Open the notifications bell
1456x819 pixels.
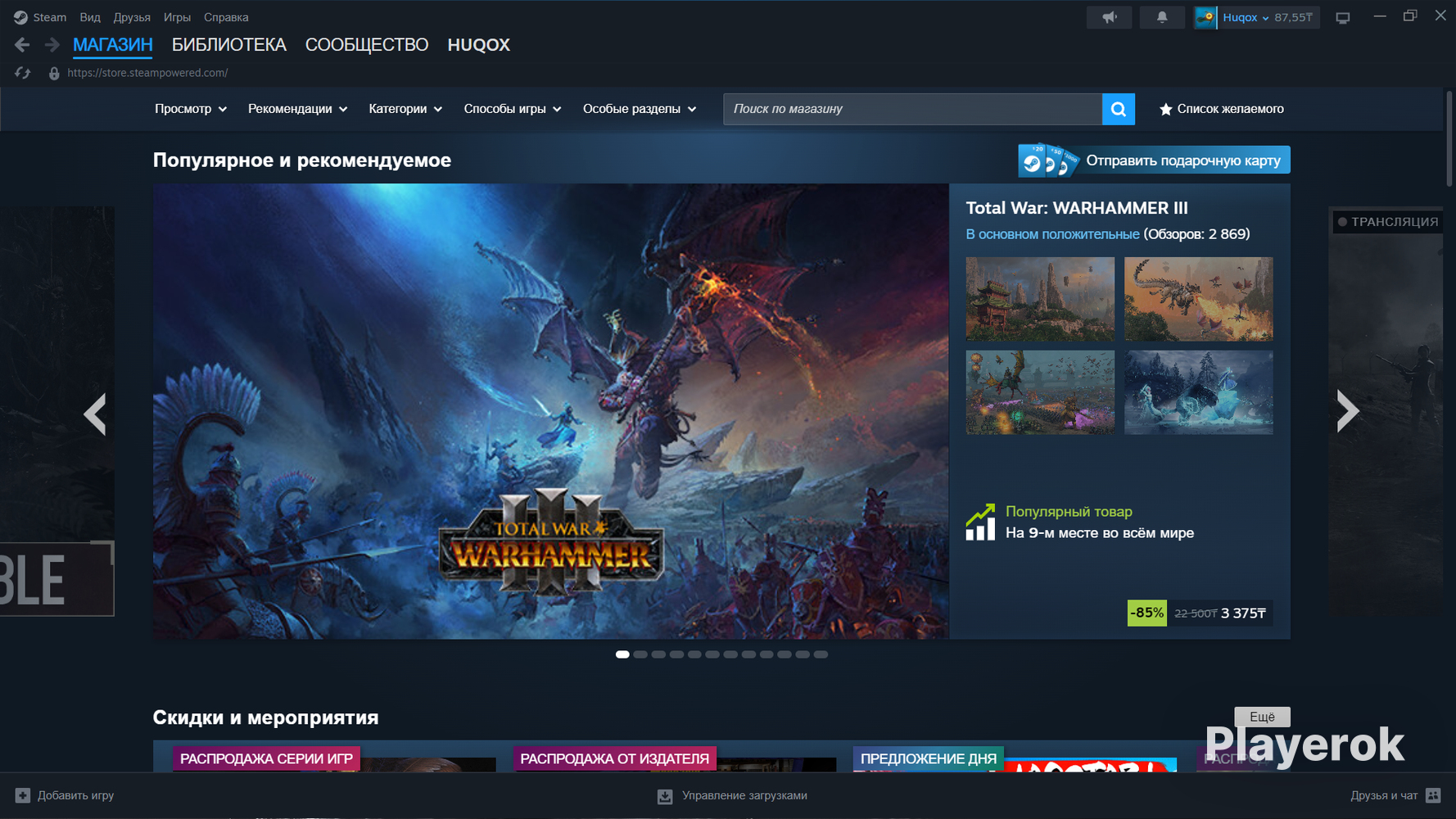(x=1162, y=17)
